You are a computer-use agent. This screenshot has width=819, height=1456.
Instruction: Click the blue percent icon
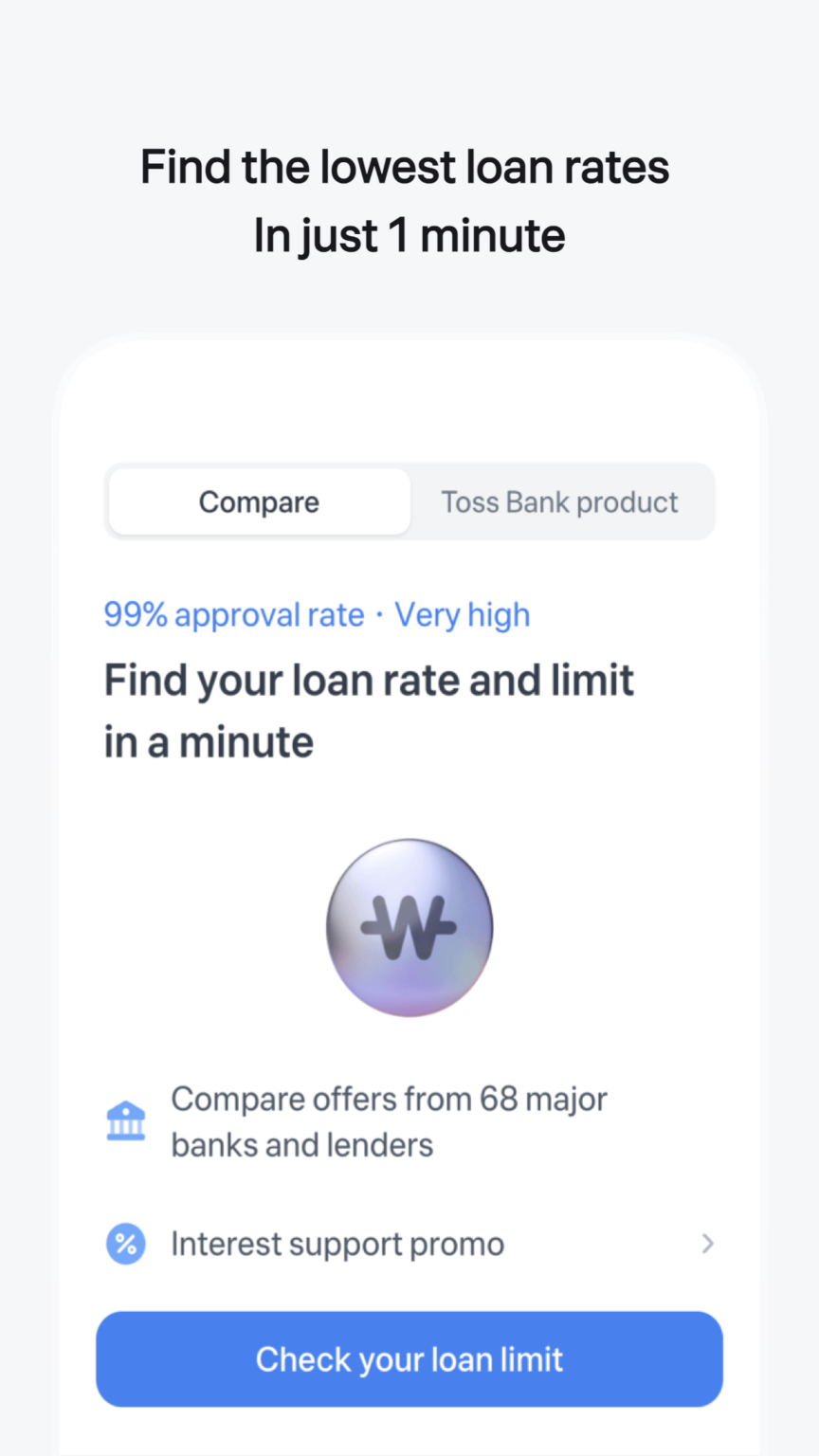click(x=125, y=1244)
